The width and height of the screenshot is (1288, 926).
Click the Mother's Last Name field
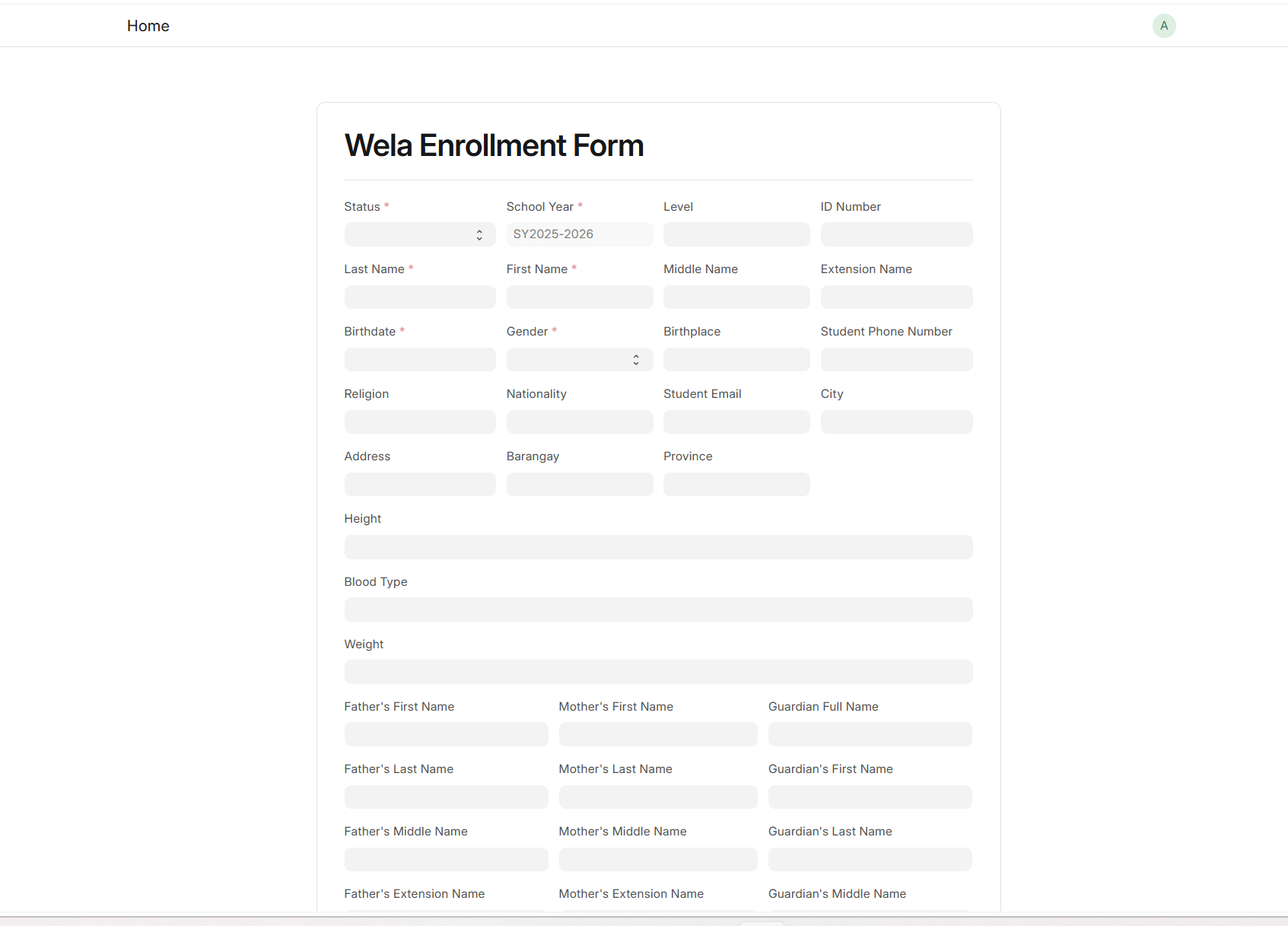click(657, 797)
